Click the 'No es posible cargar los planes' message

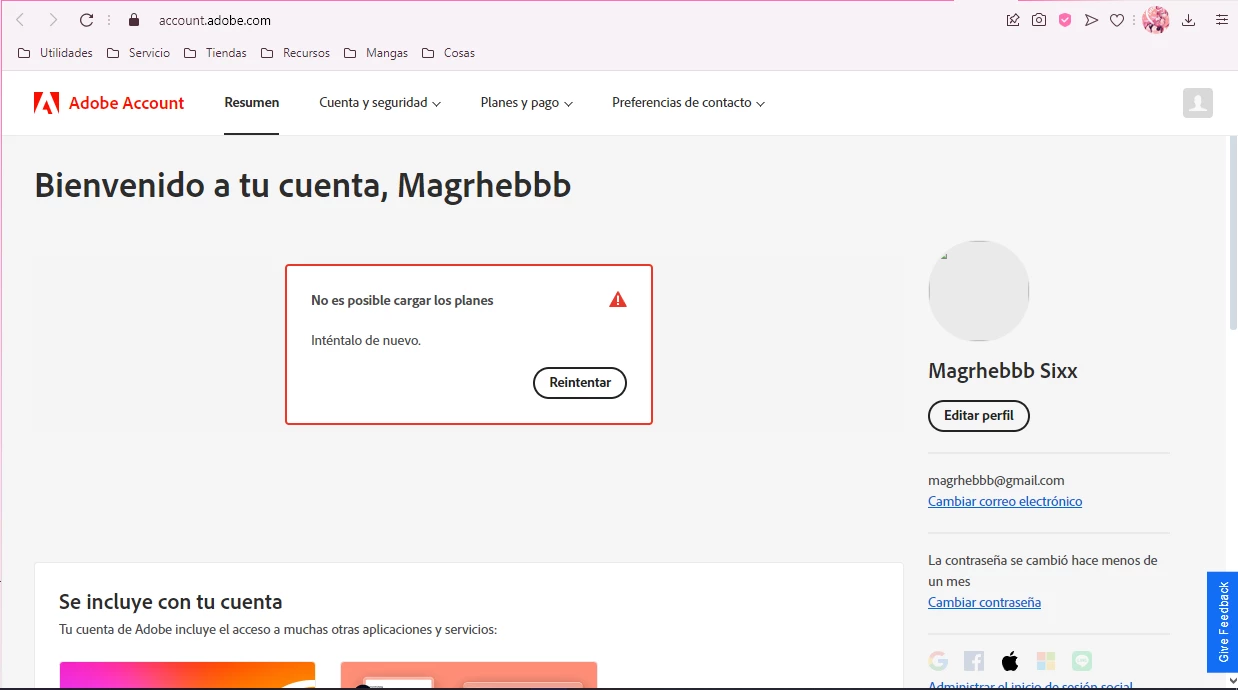coord(402,300)
